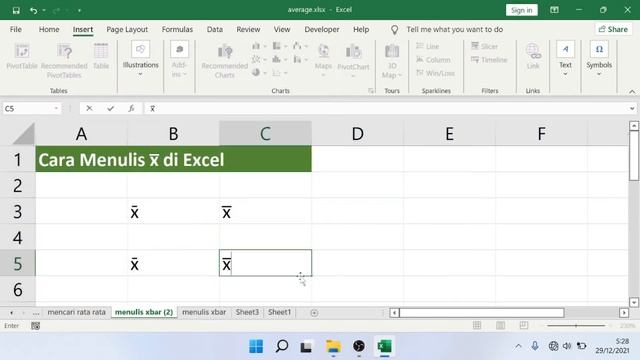
Task: Click the Insert Function fx icon
Action: (131, 108)
